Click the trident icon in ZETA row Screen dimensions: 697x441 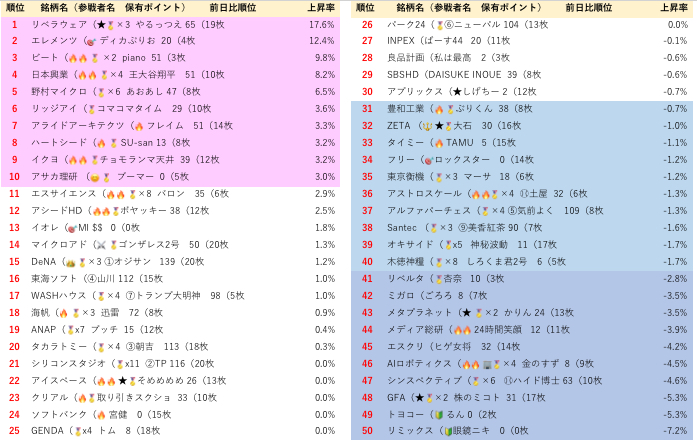[x=427, y=126]
